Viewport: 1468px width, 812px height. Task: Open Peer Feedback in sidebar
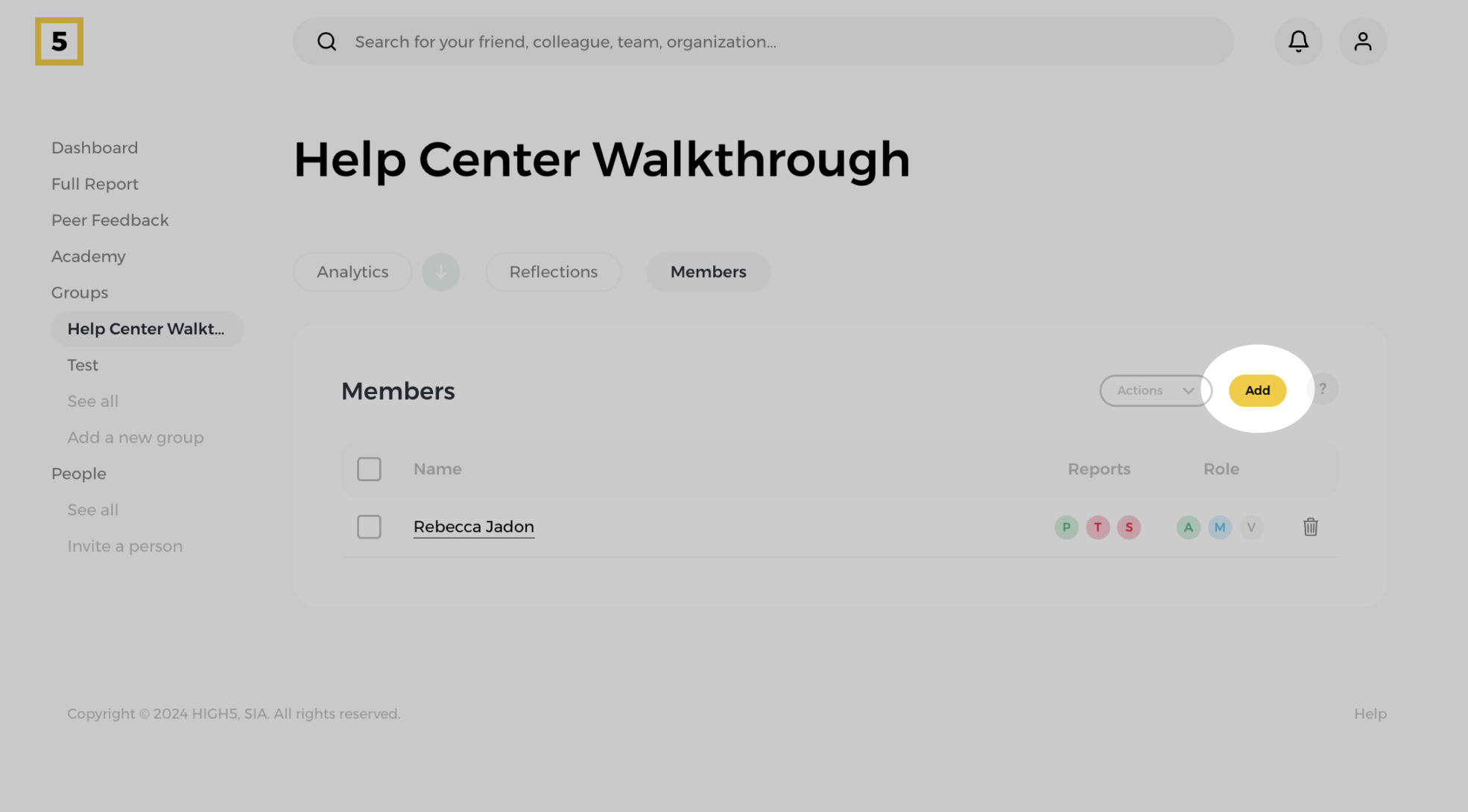pyautogui.click(x=110, y=221)
